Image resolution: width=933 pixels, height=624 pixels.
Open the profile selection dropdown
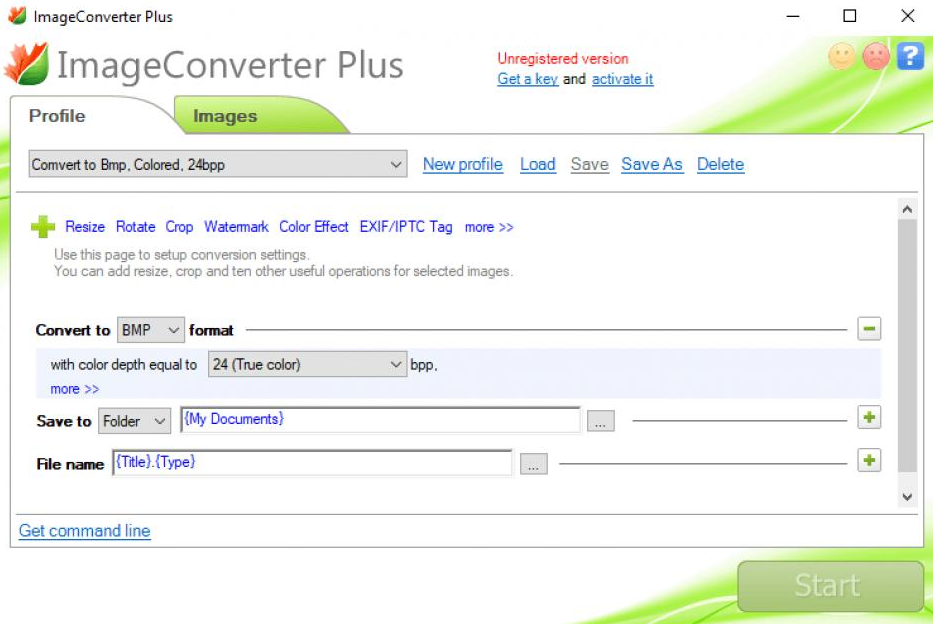[218, 164]
